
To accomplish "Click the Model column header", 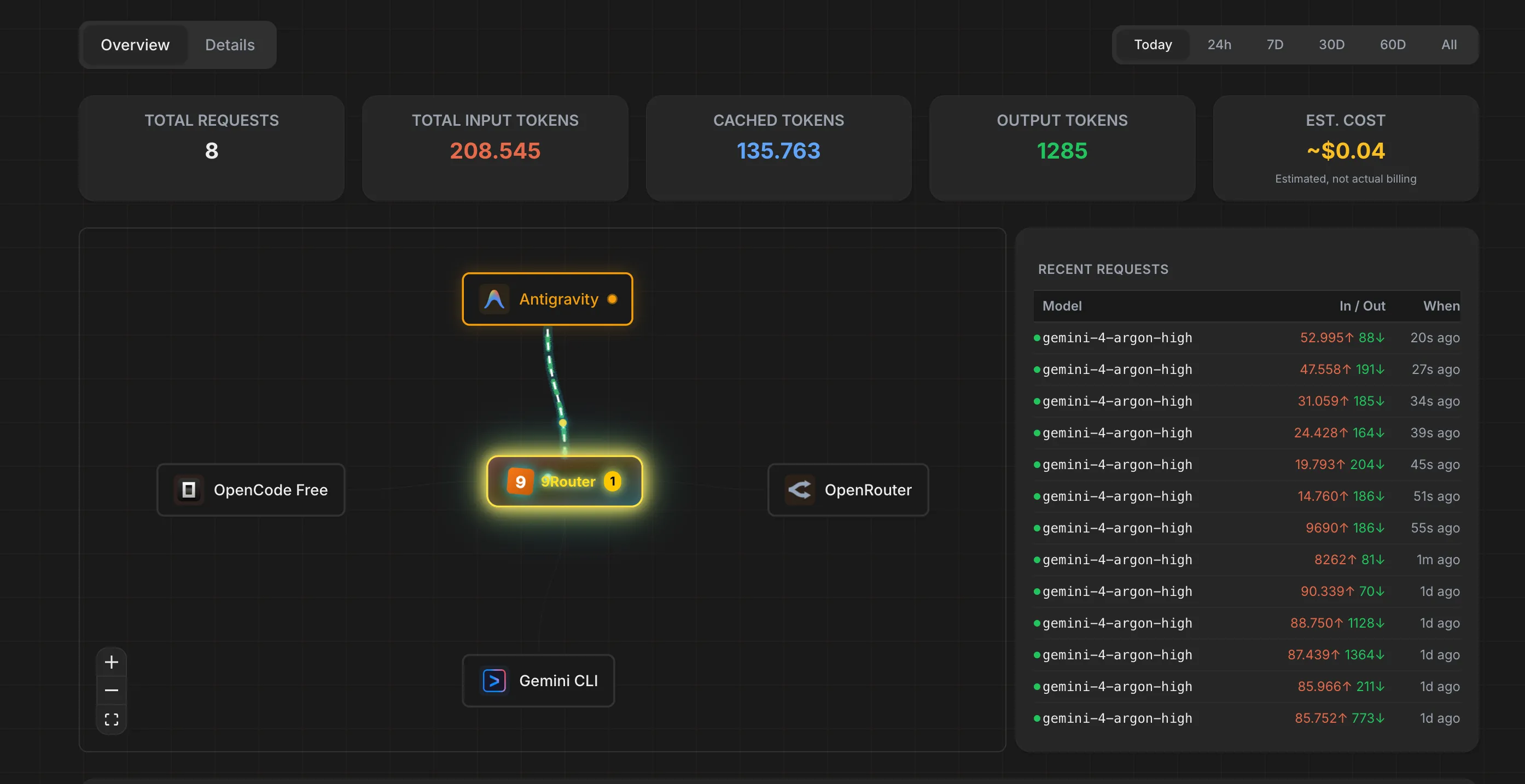I will pyautogui.click(x=1062, y=306).
